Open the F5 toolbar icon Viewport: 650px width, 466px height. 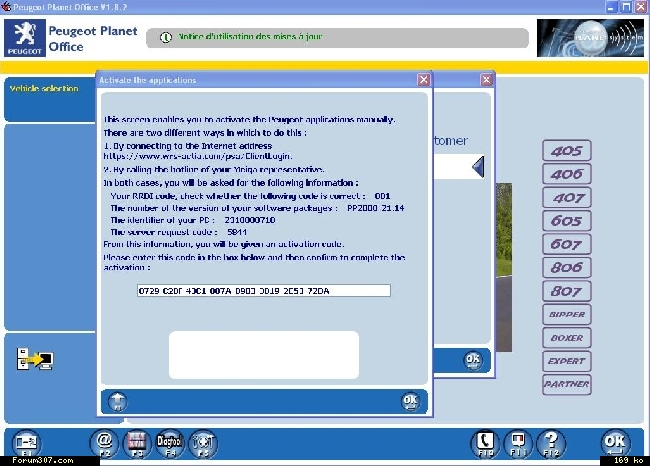[x=203, y=444]
